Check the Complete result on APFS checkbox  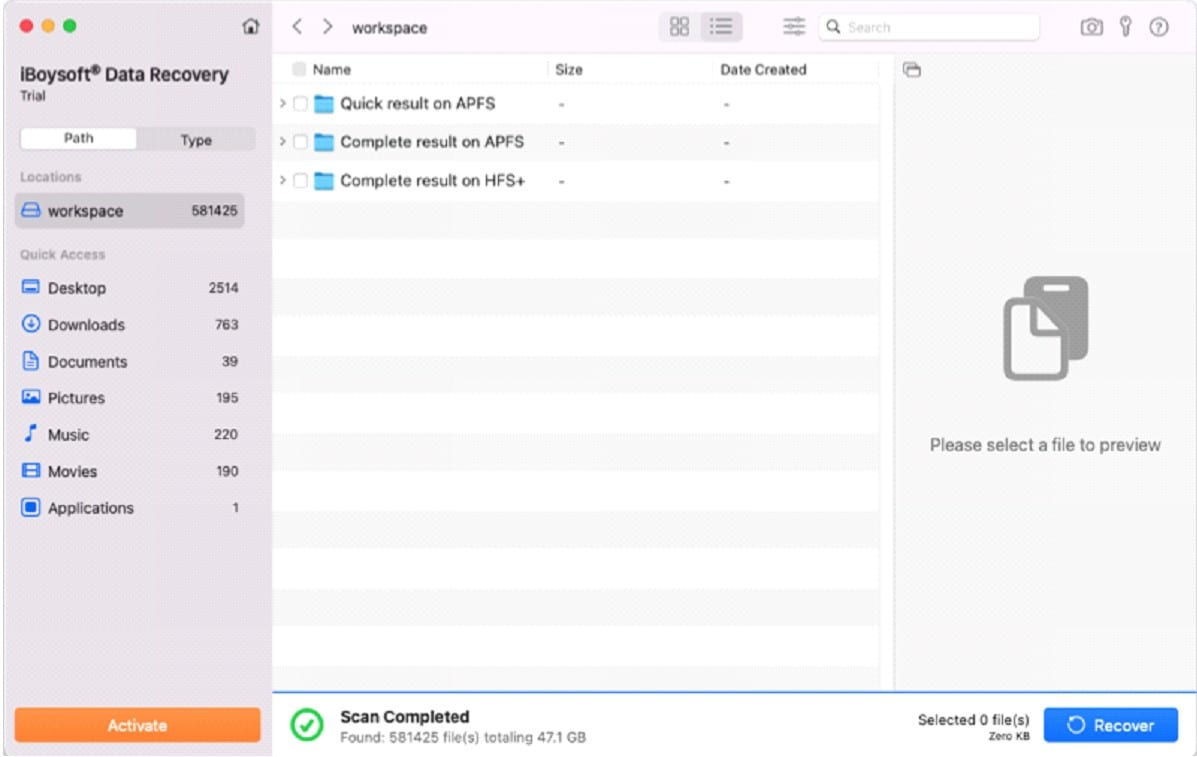click(300, 142)
